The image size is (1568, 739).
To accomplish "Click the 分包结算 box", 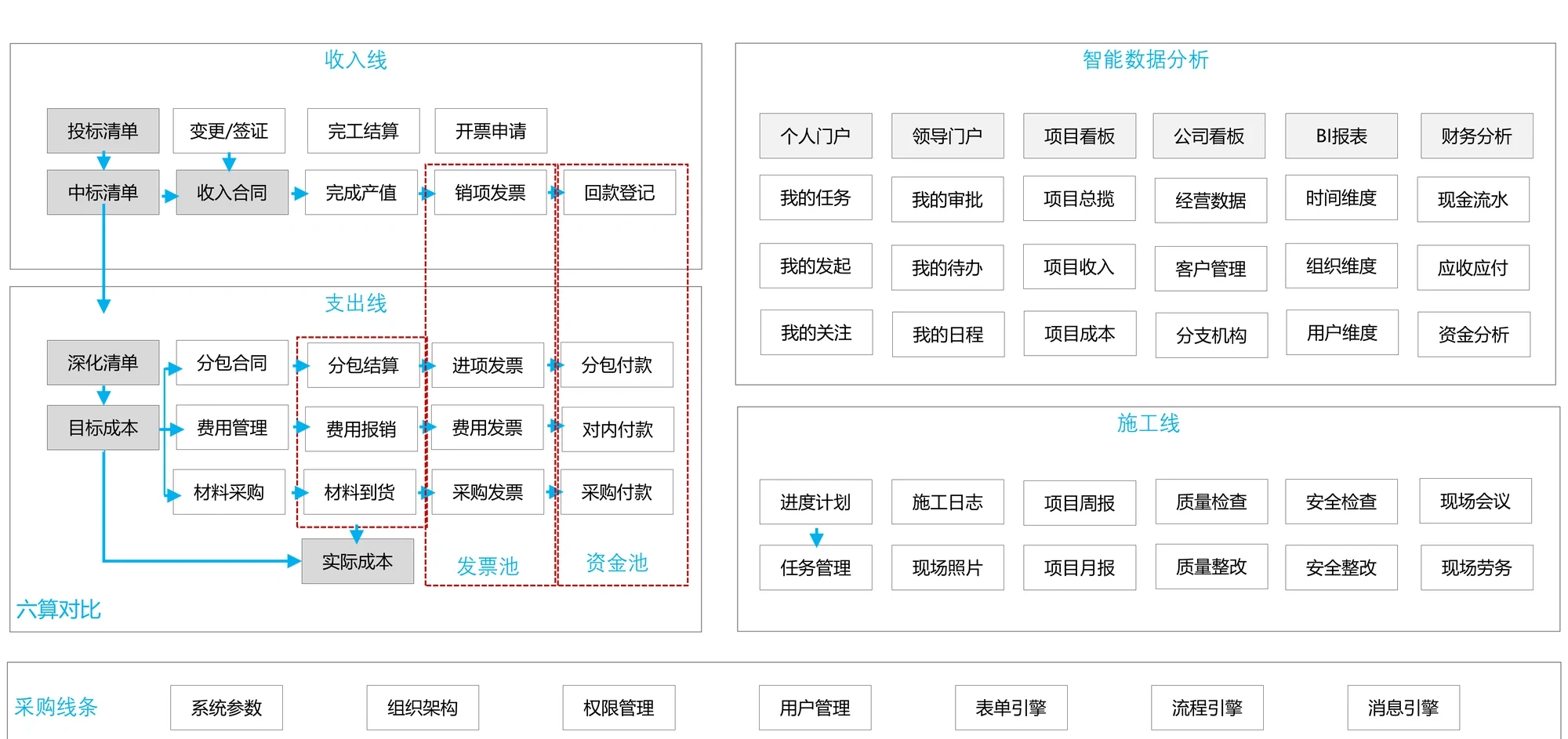I will click(x=363, y=364).
